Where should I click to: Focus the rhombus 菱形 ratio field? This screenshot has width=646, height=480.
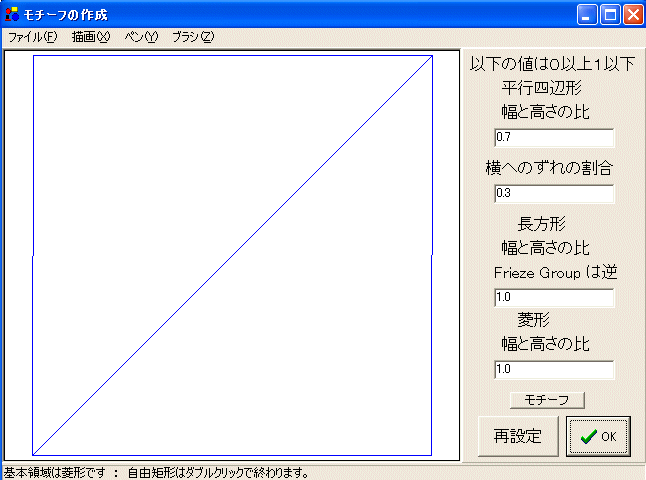point(554,369)
